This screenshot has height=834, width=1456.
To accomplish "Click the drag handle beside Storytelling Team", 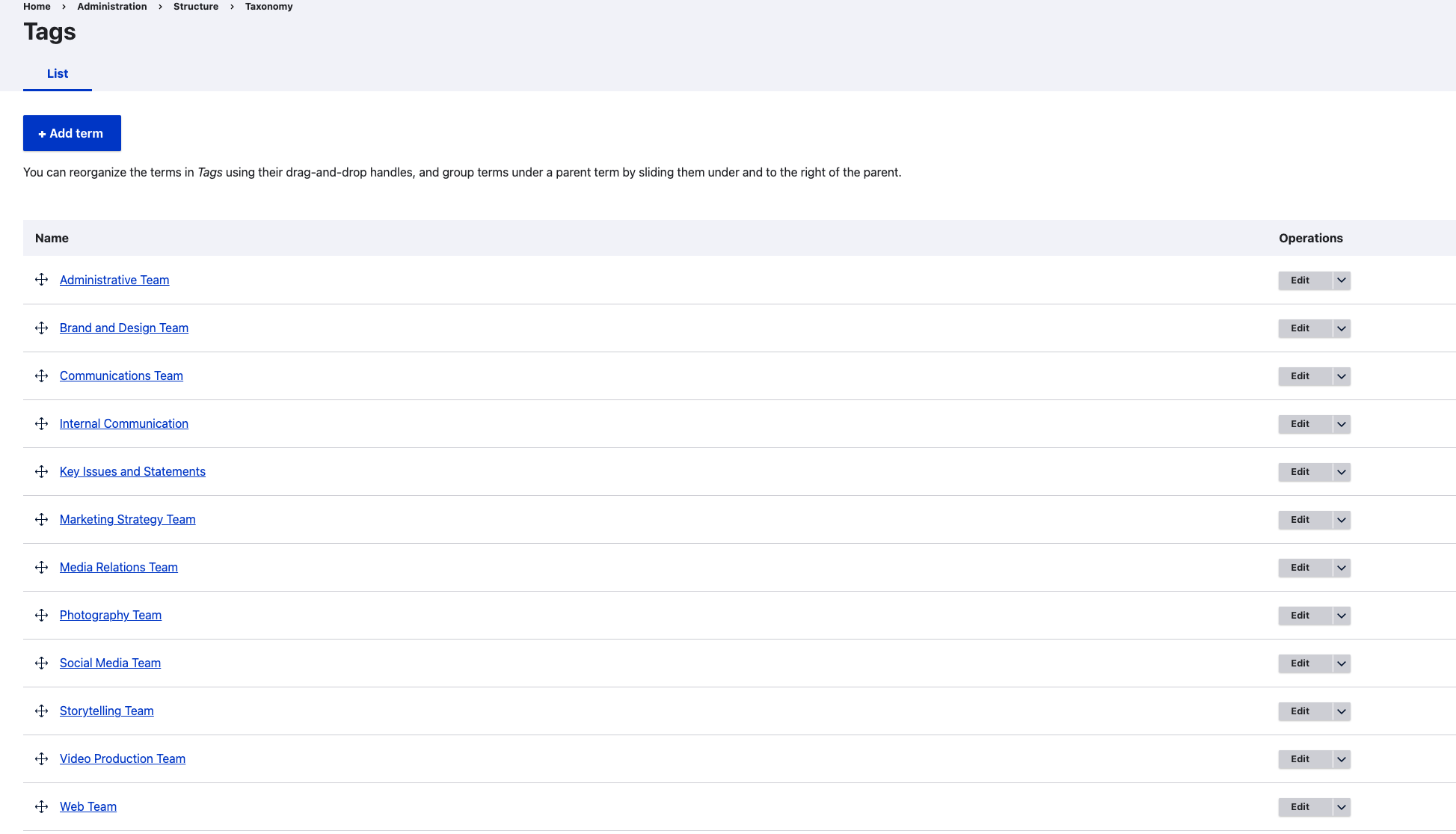I will coord(41,711).
